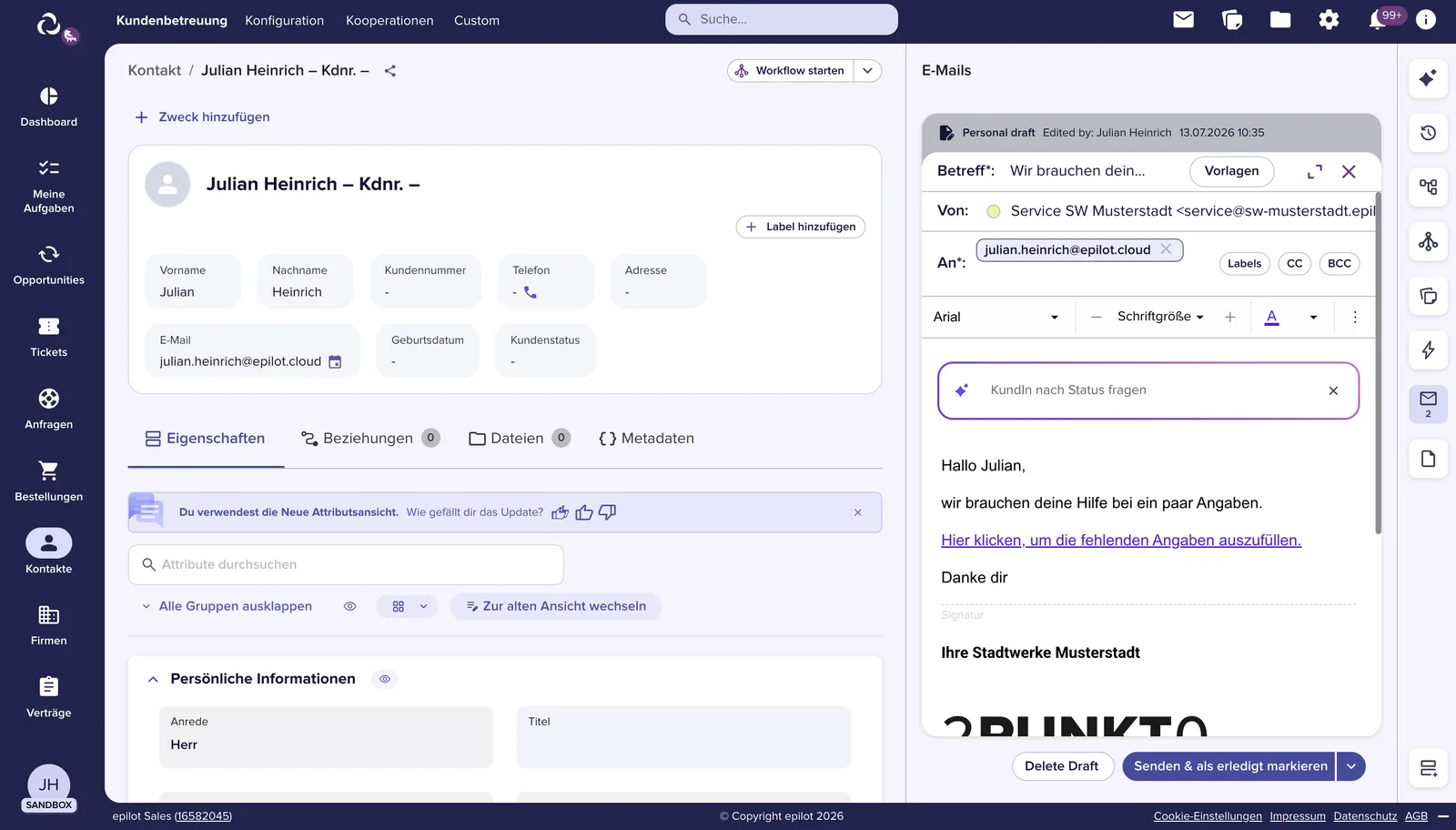Open the AI sparkle assistant in right rail
This screenshot has width=1456, height=830.
[1428, 78]
